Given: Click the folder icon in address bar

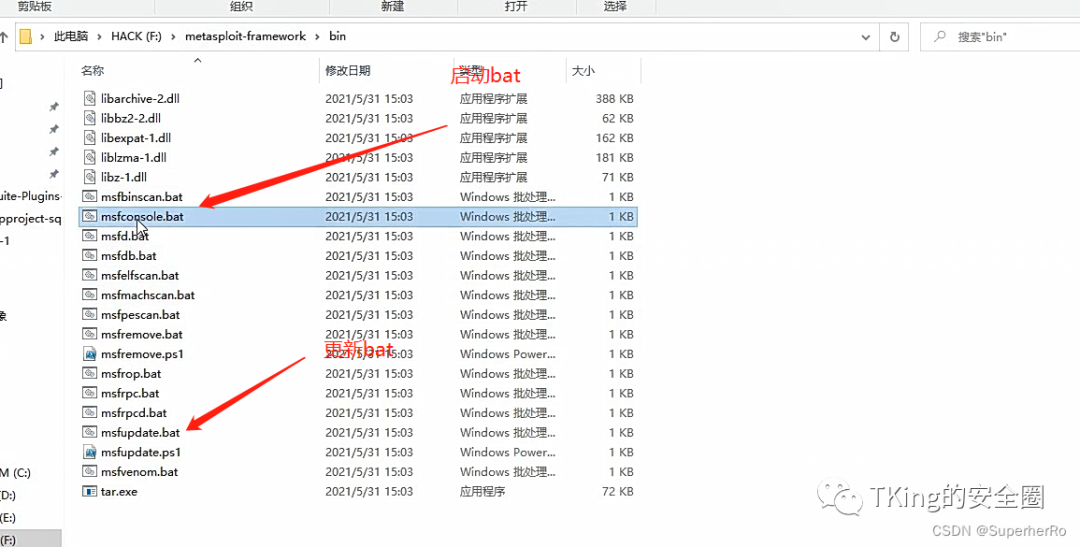Looking at the screenshot, I should 26,37.
